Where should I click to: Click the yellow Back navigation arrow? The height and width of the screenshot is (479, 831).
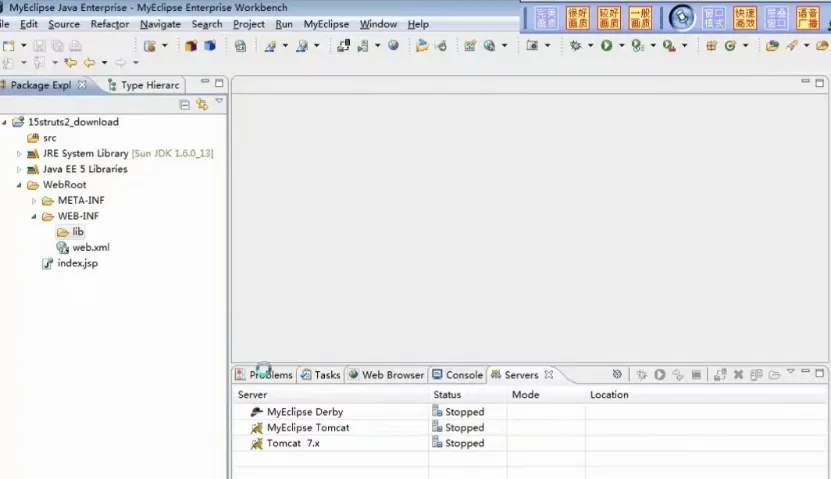tap(89, 63)
